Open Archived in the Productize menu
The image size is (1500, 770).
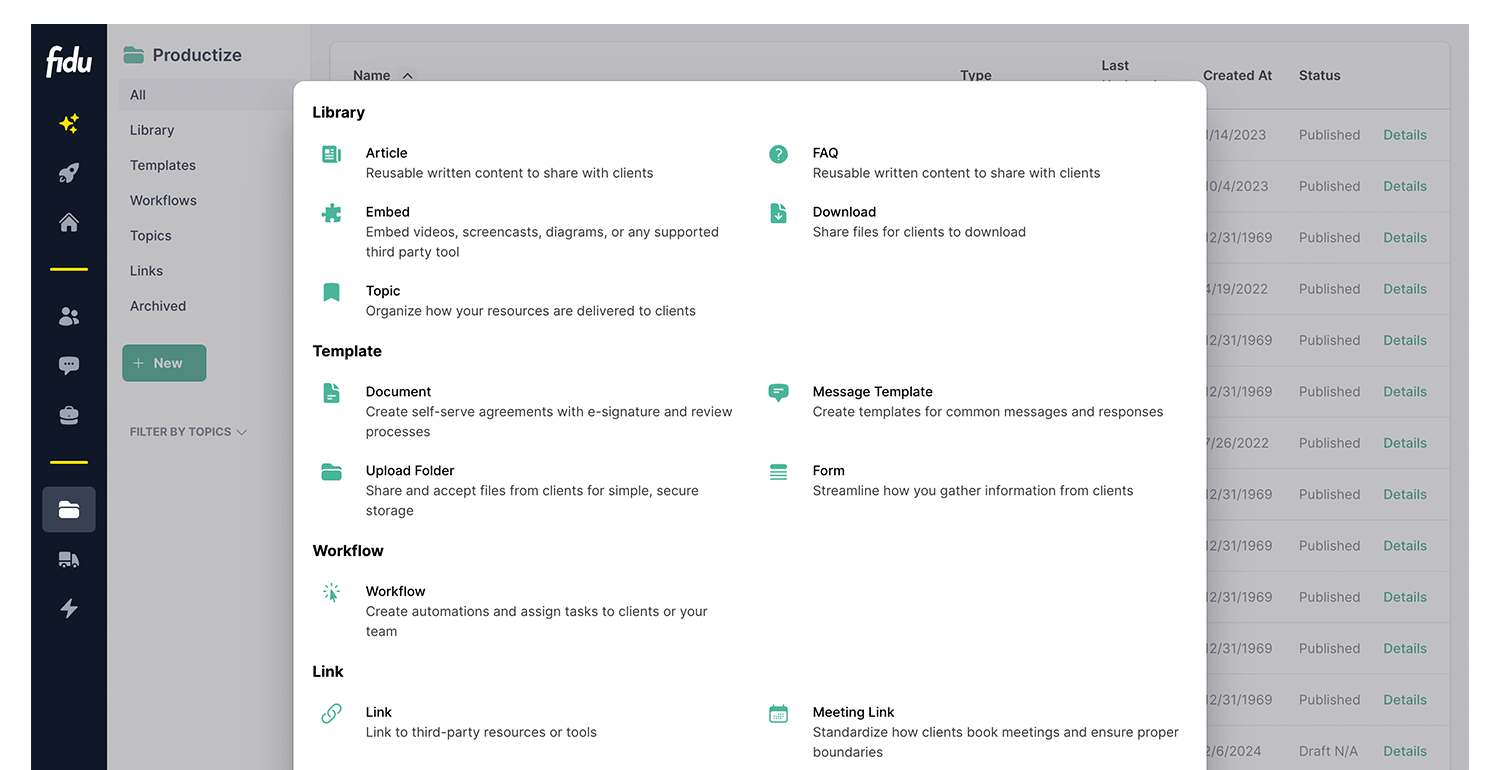(x=158, y=306)
